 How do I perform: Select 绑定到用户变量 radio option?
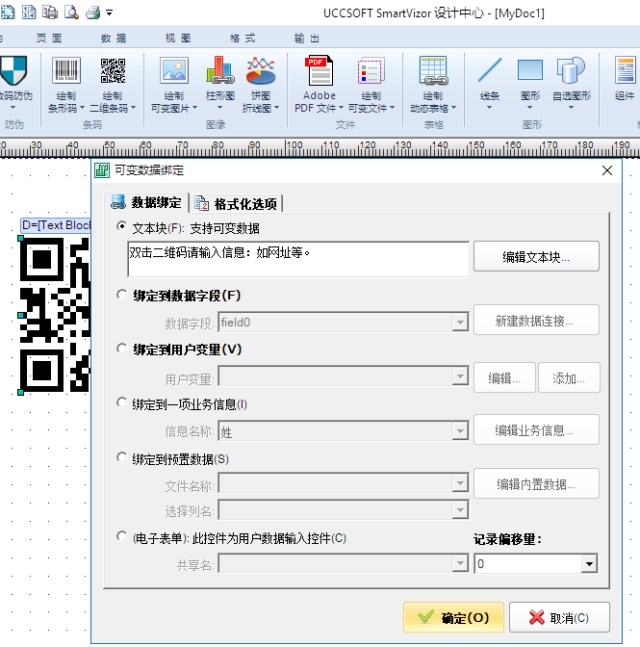121,349
